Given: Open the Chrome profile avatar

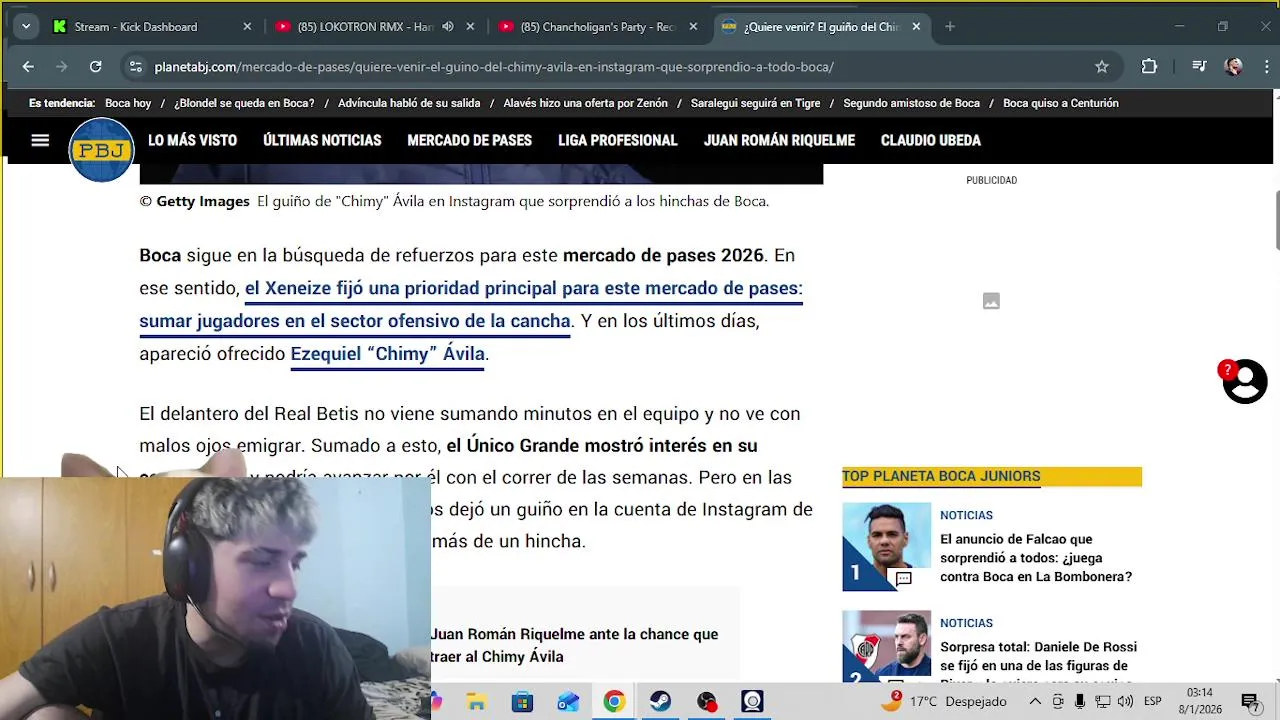Looking at the screenshot, I should [1234, 67].
